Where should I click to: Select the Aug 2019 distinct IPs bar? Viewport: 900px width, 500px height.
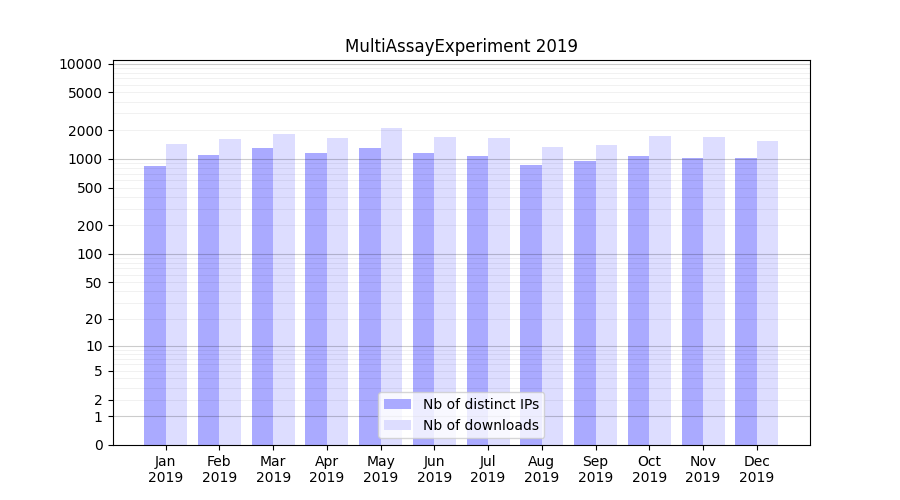click(x=531, y=305)
